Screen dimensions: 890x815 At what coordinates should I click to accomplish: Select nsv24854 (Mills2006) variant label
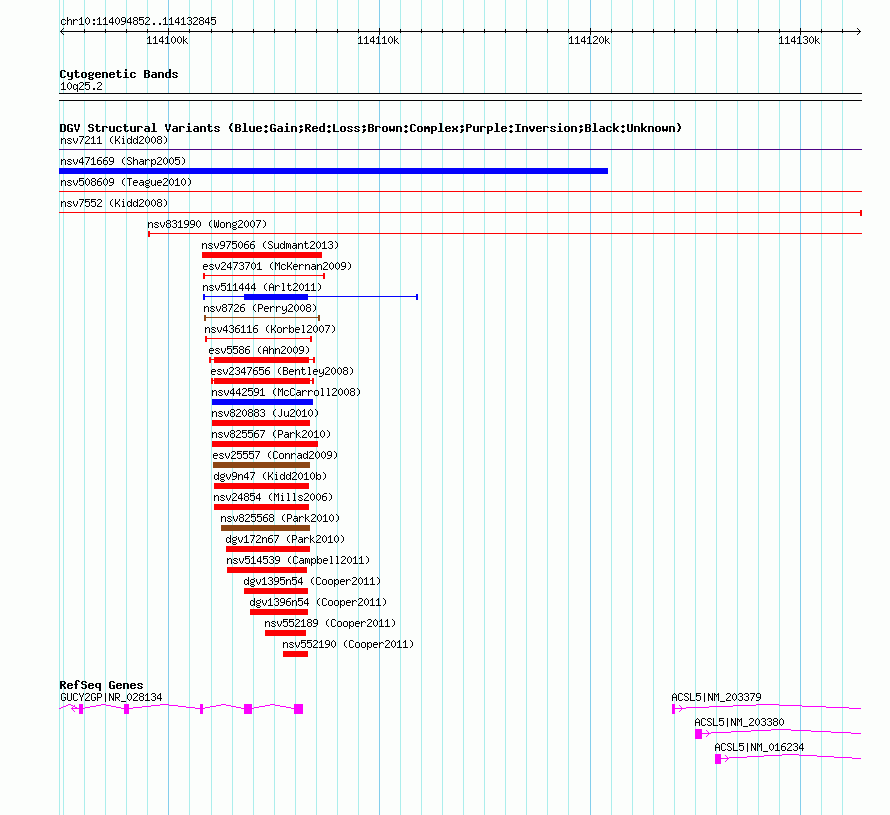tap(273, 497)
